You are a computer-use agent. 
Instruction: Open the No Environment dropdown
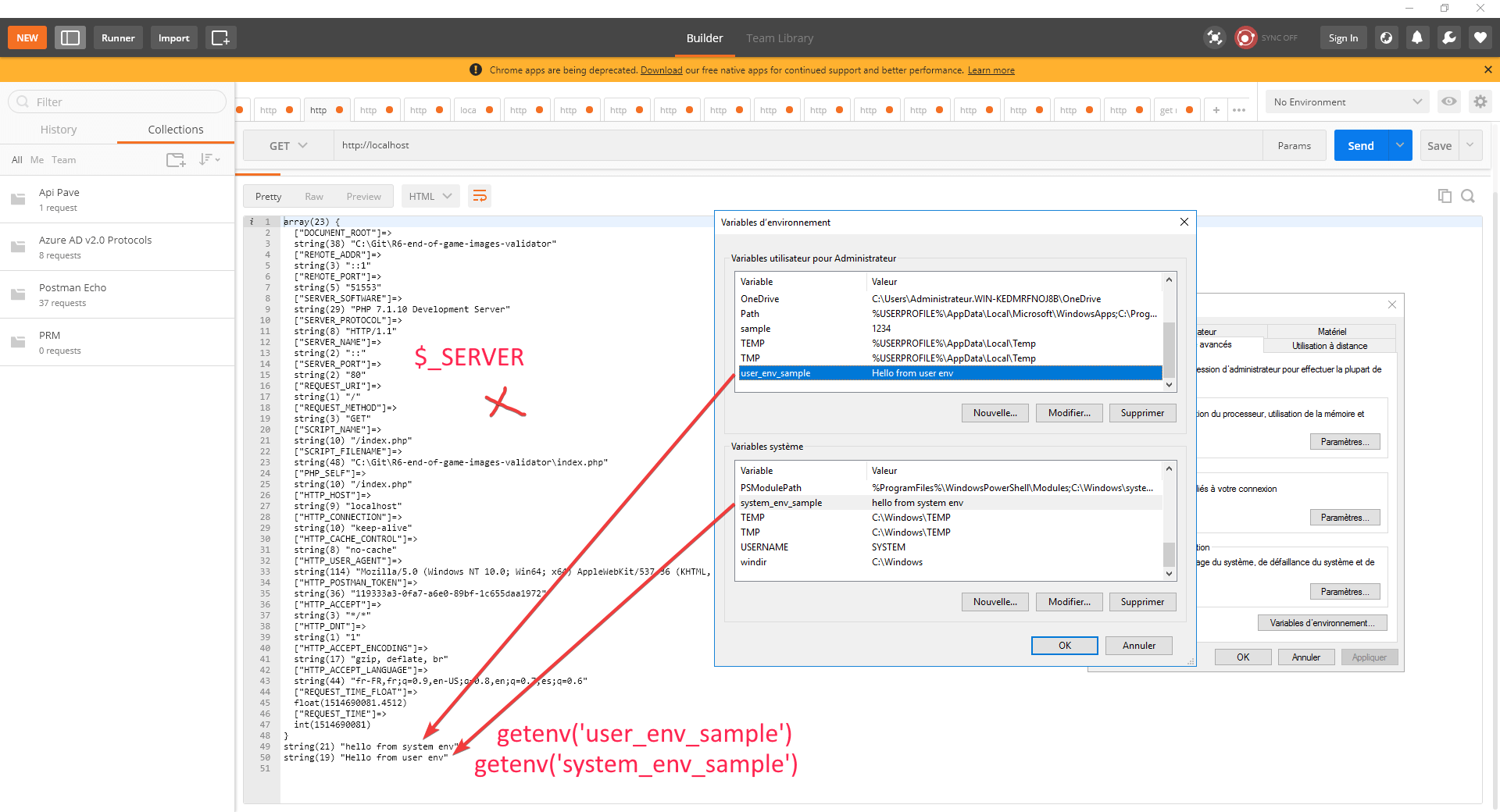[x=1346, y=101]
